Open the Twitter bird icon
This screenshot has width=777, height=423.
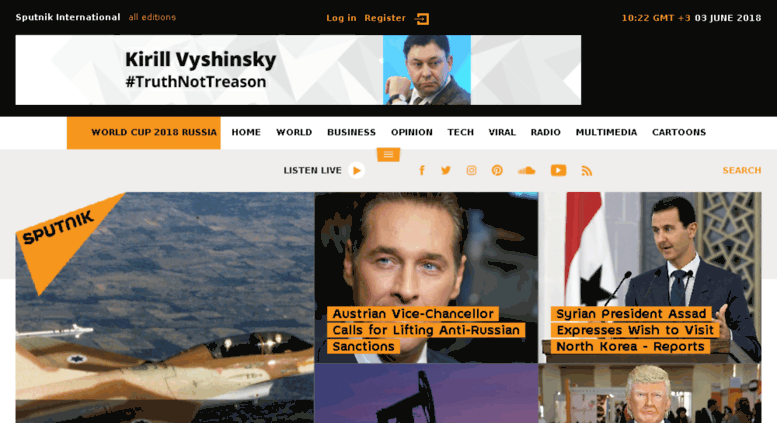[446, 170]
